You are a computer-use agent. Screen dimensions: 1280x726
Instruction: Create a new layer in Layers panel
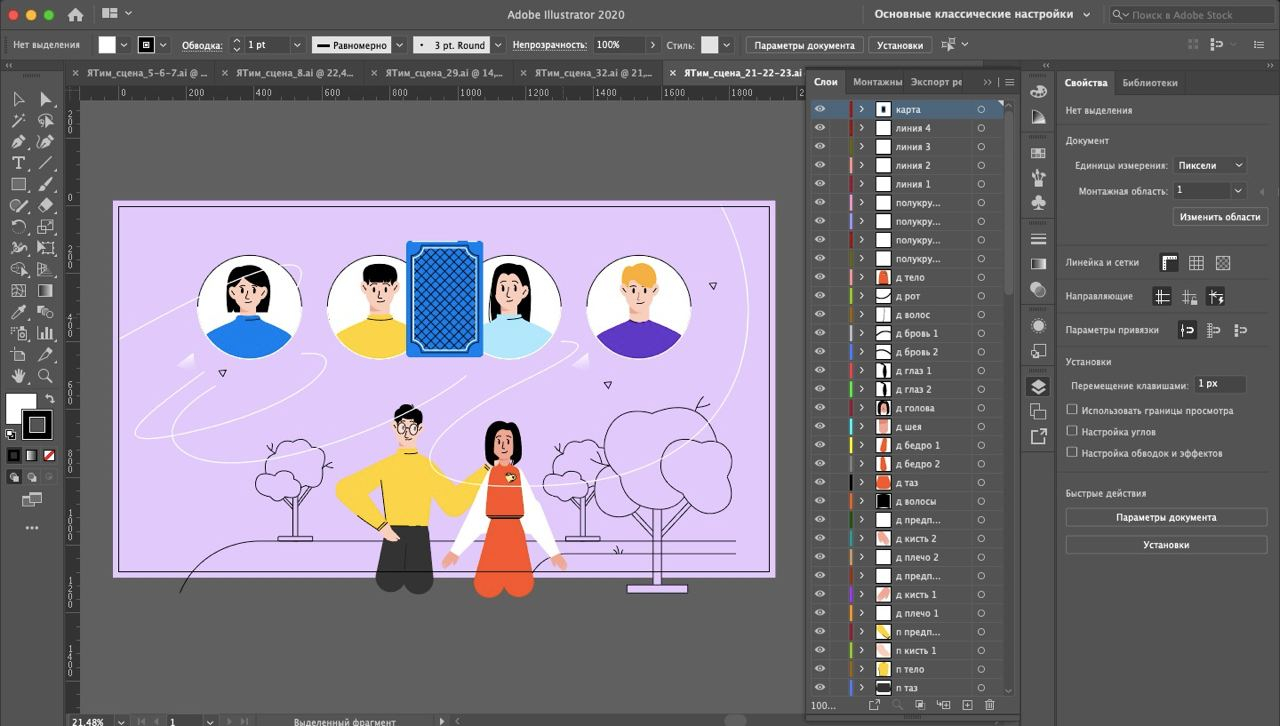[967, 705]
